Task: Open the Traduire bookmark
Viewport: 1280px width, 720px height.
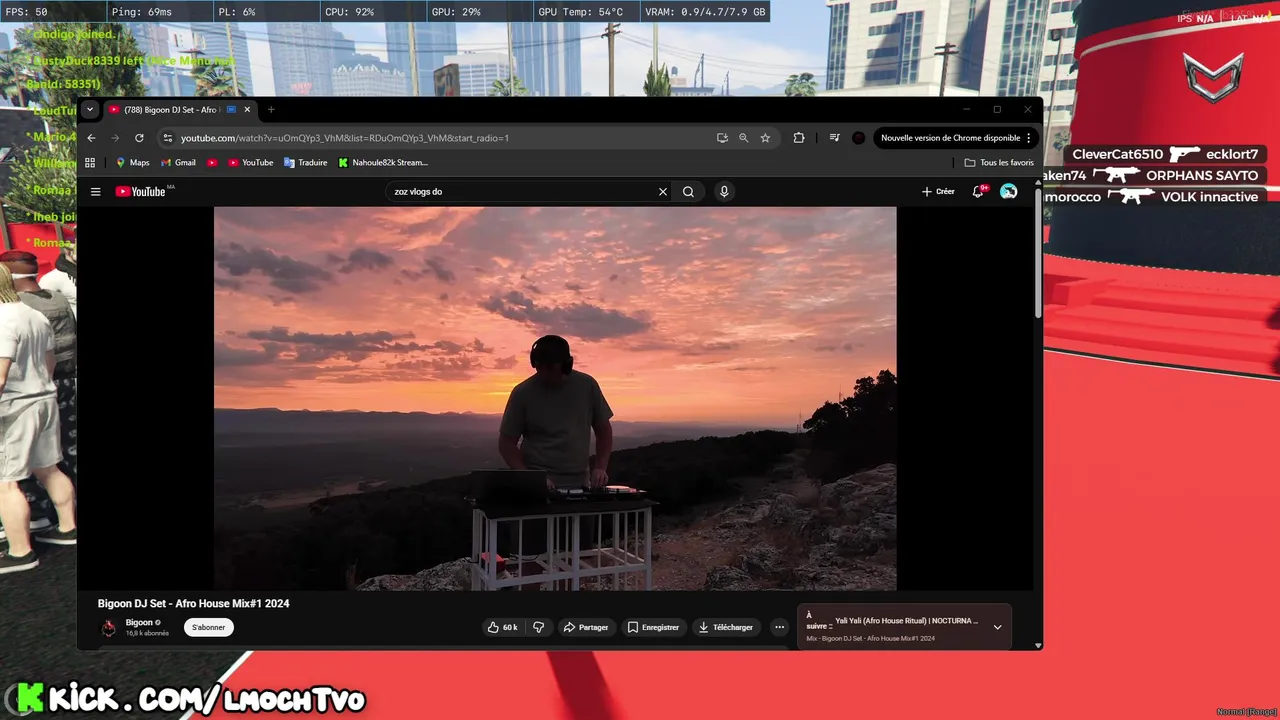Action: (x=305, y=162)
